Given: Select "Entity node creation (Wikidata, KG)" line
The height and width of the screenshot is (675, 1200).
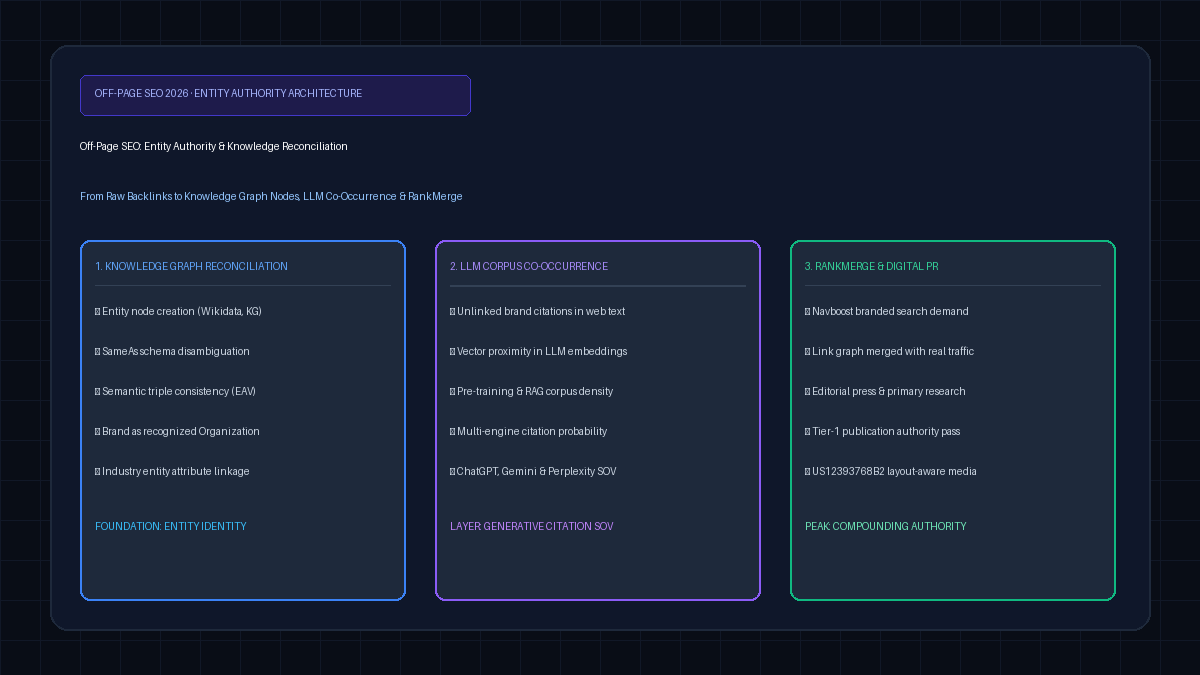Looking at the screenshot, I should (x=178, y=311).
